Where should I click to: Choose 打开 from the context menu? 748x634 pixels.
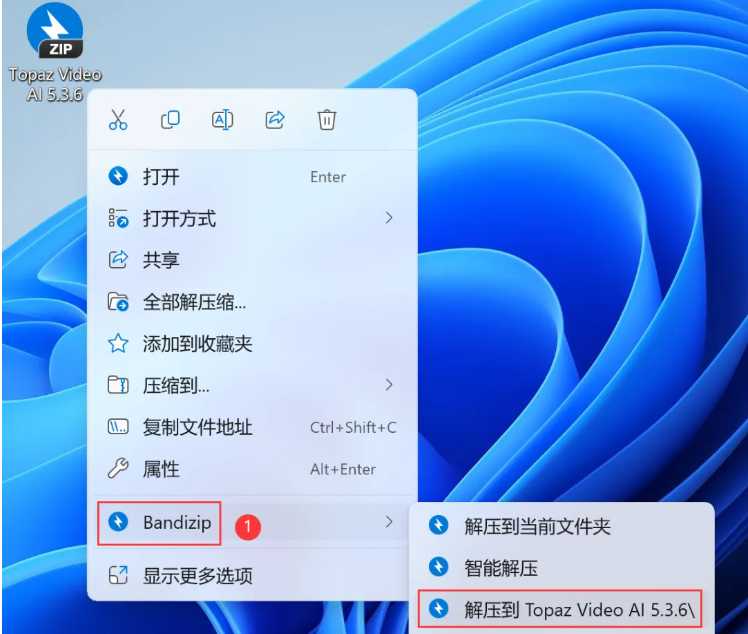161,177
